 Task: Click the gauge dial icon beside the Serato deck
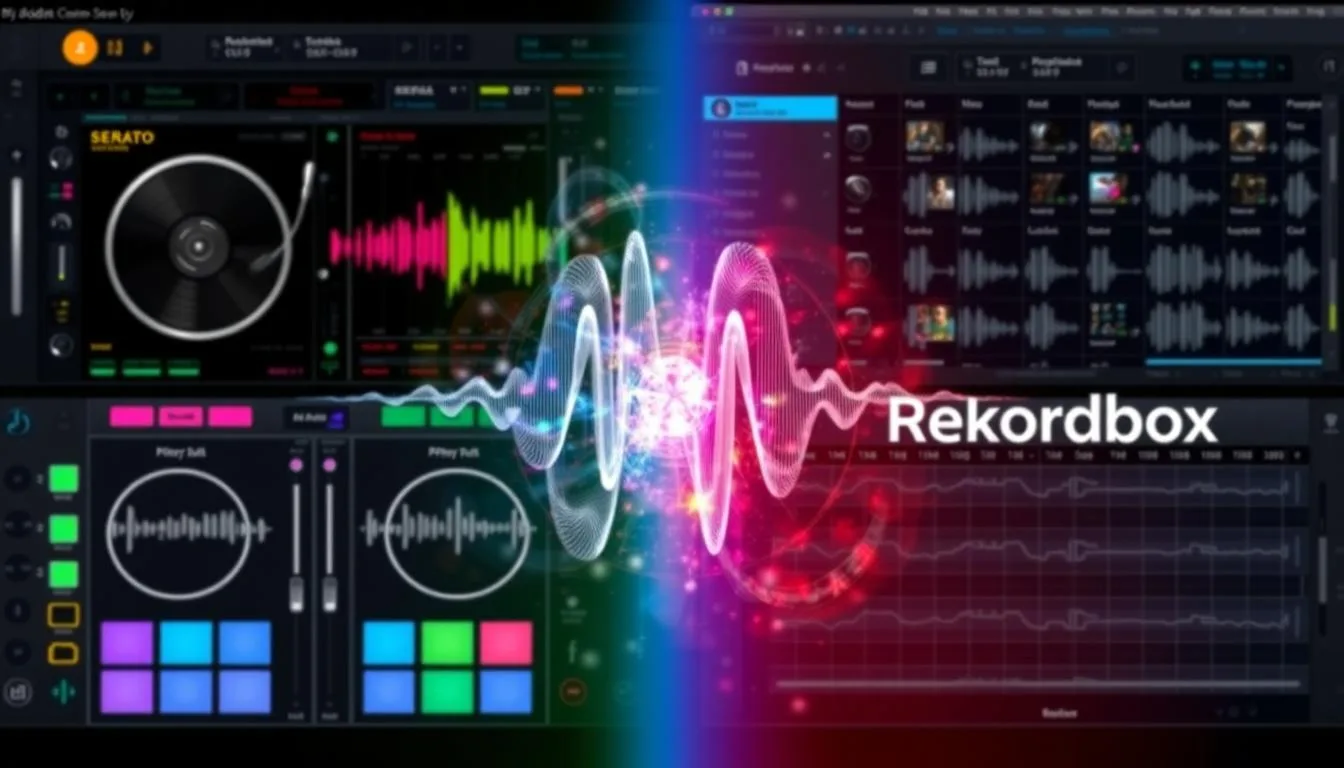60,222
